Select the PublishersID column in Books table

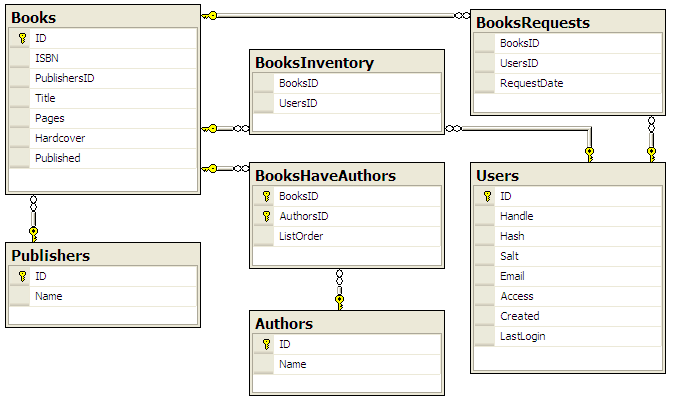(64, 78)
